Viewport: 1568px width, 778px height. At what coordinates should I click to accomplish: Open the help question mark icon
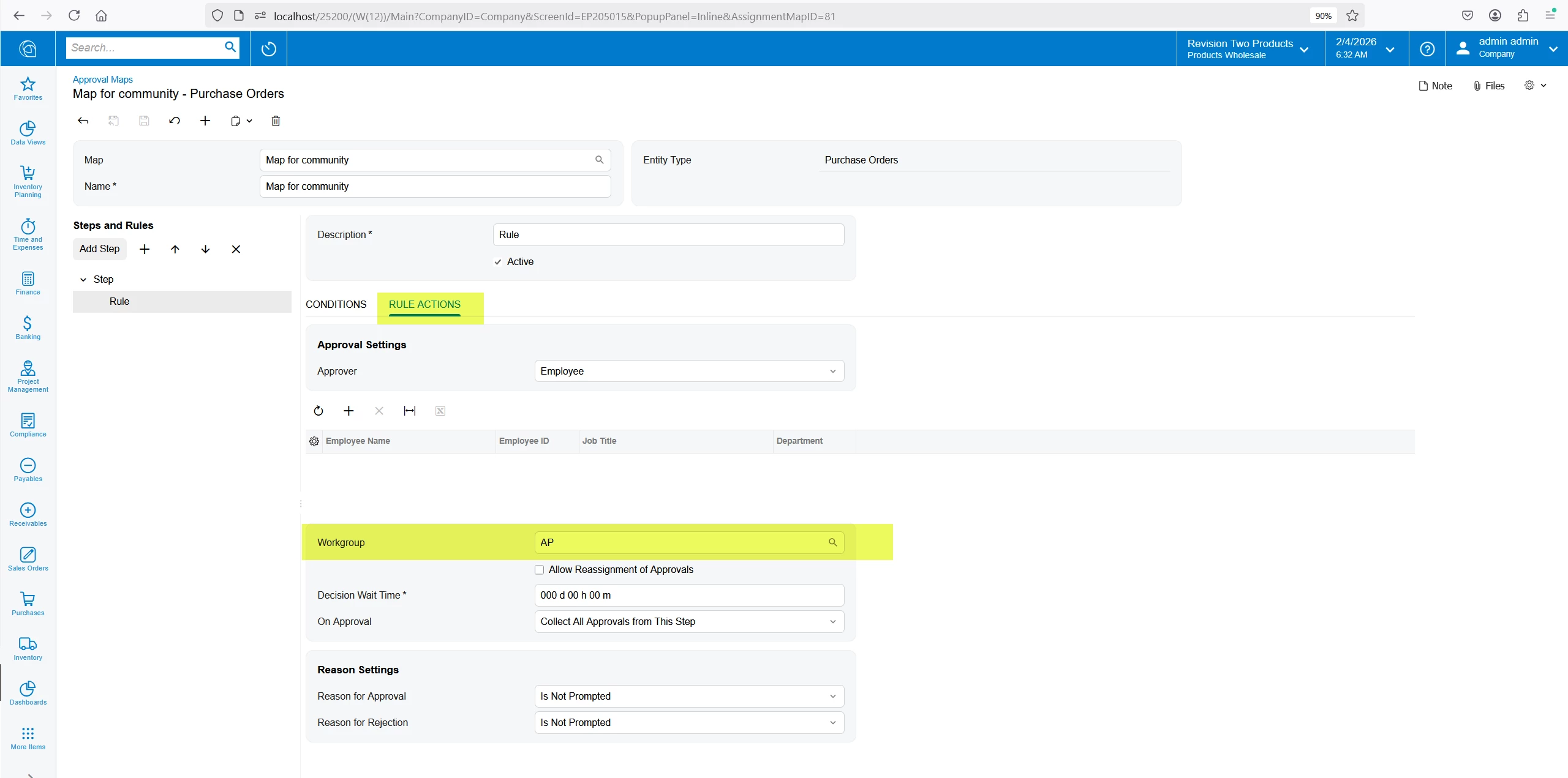click(x=1427, y=49)
